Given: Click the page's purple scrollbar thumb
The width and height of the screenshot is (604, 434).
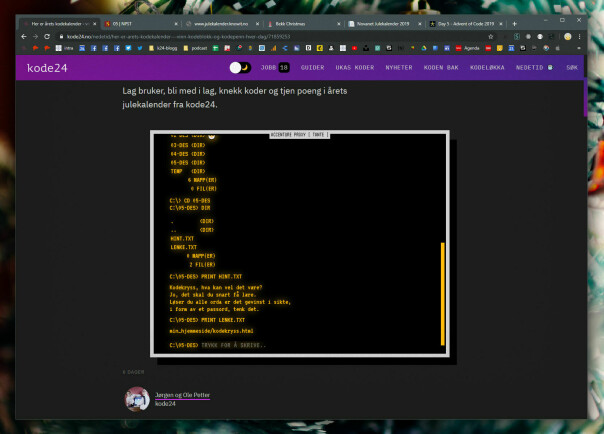Looking at the screenshot, I should point(585,97).
